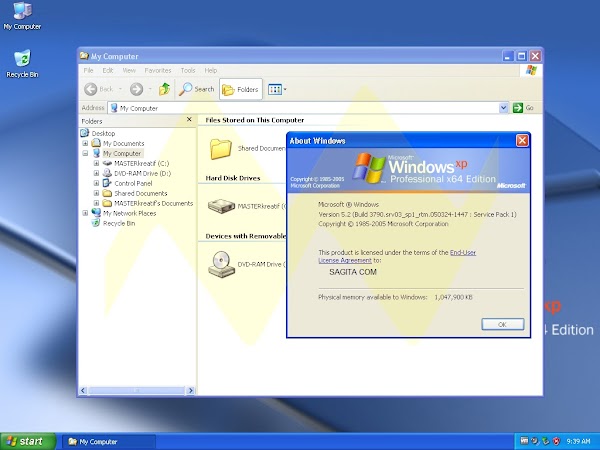Open Search in toolbar
The image size is (600, 450).
197,89
